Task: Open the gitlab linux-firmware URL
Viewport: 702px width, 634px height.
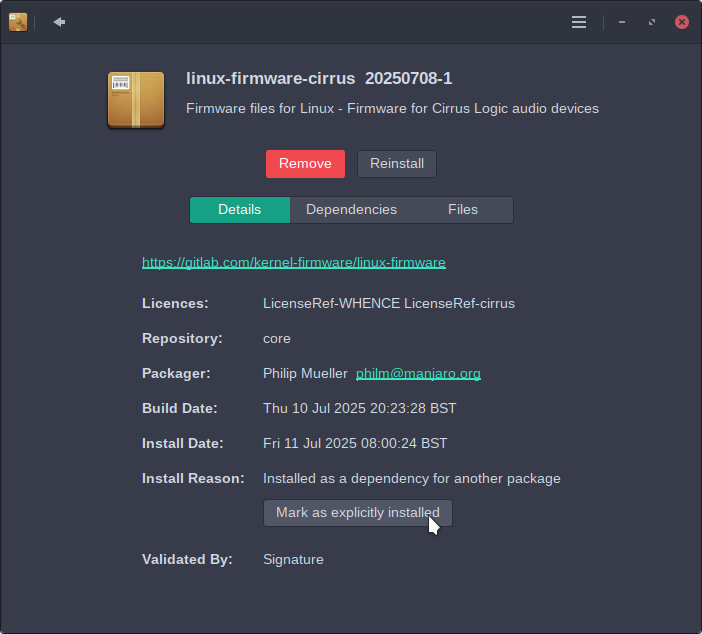Action: click(x=294, y=262)
